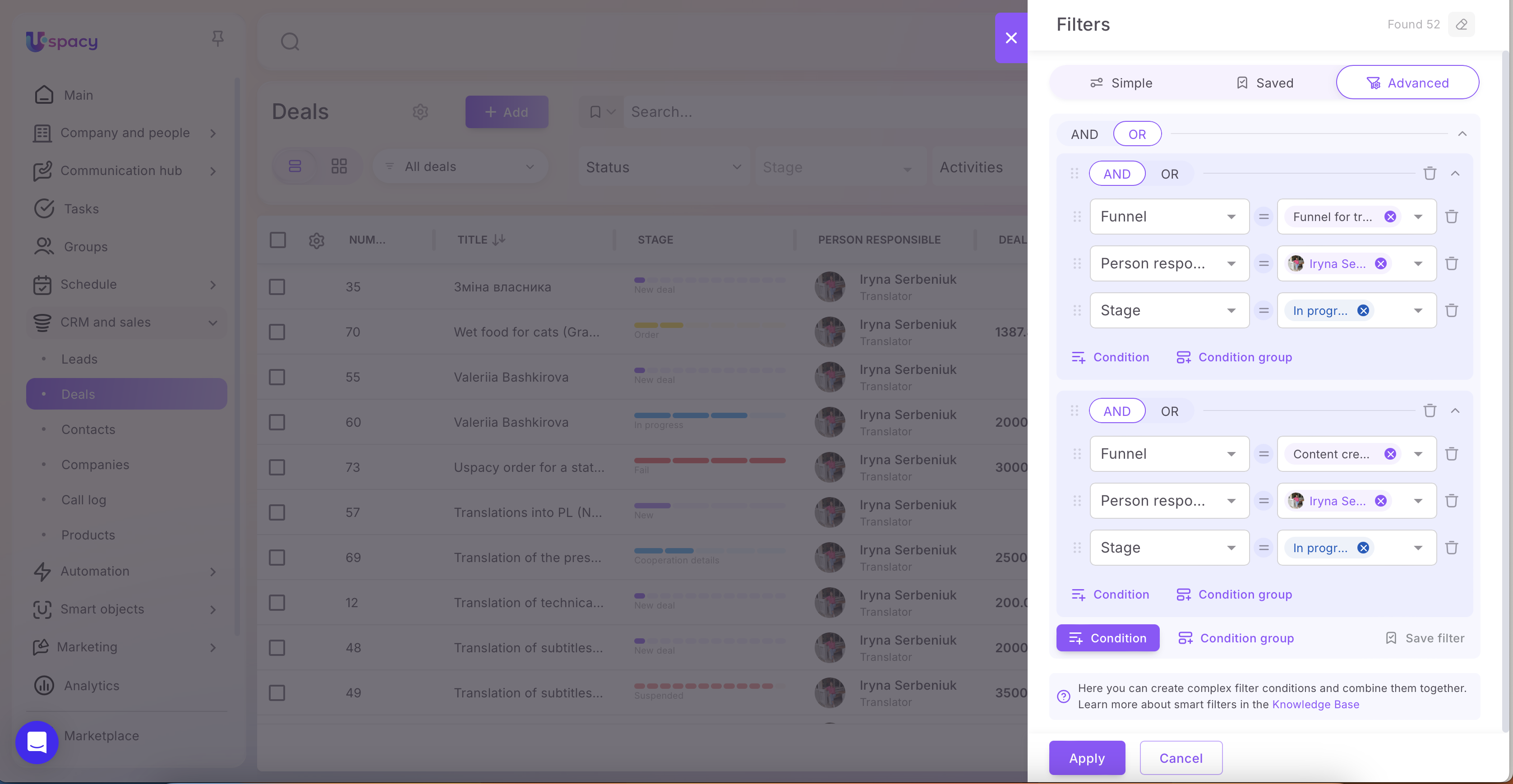Open the intercom chat bubble icon
Image resolution: width=1513 pixels, height=784 pixels.
37,742
